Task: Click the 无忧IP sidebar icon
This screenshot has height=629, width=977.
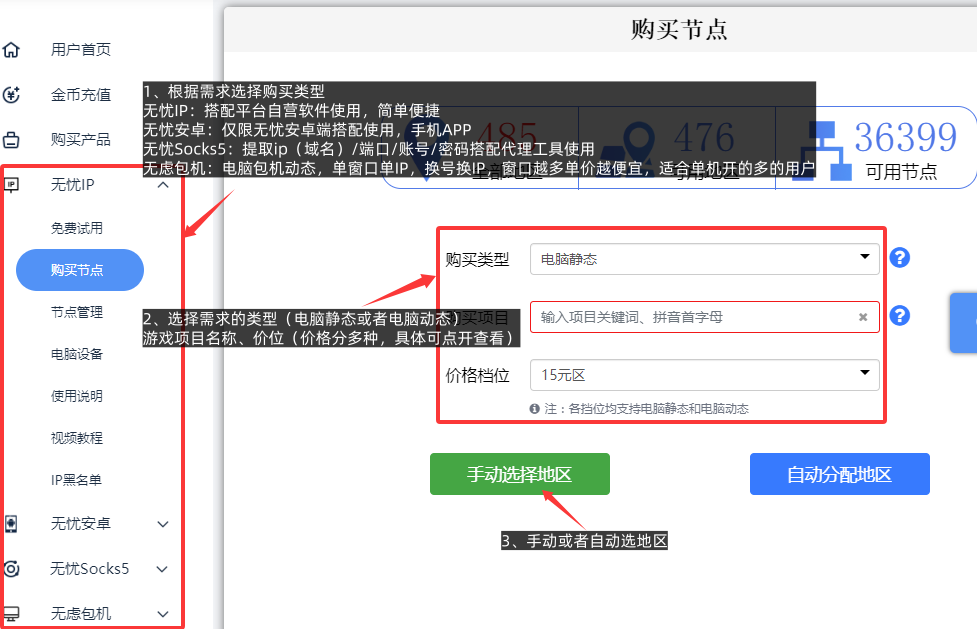Action: click(13, 184)
